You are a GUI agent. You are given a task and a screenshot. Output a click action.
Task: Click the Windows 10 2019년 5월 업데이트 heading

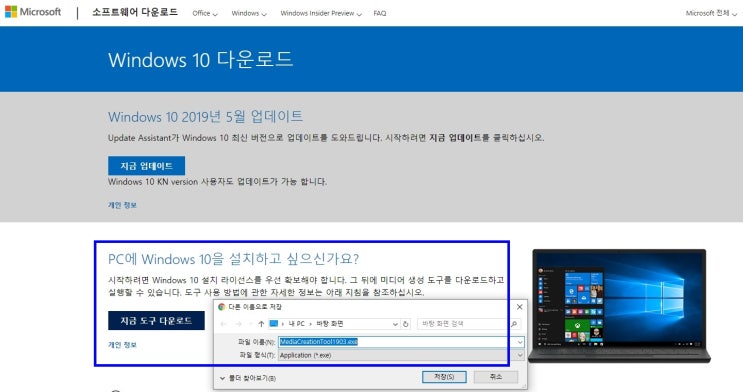click(x=205, y=117)
